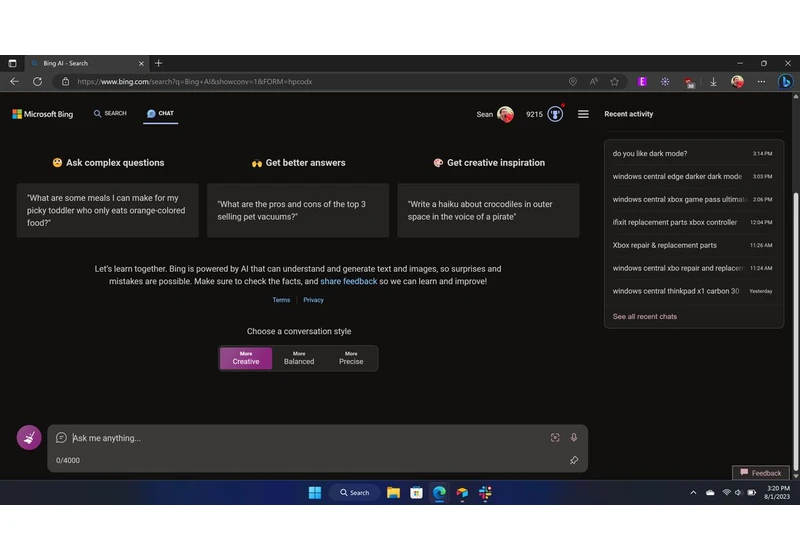Viewport: 800px width, 560px height.
Task: Switch to the CHAT tab
Action: 160,113
